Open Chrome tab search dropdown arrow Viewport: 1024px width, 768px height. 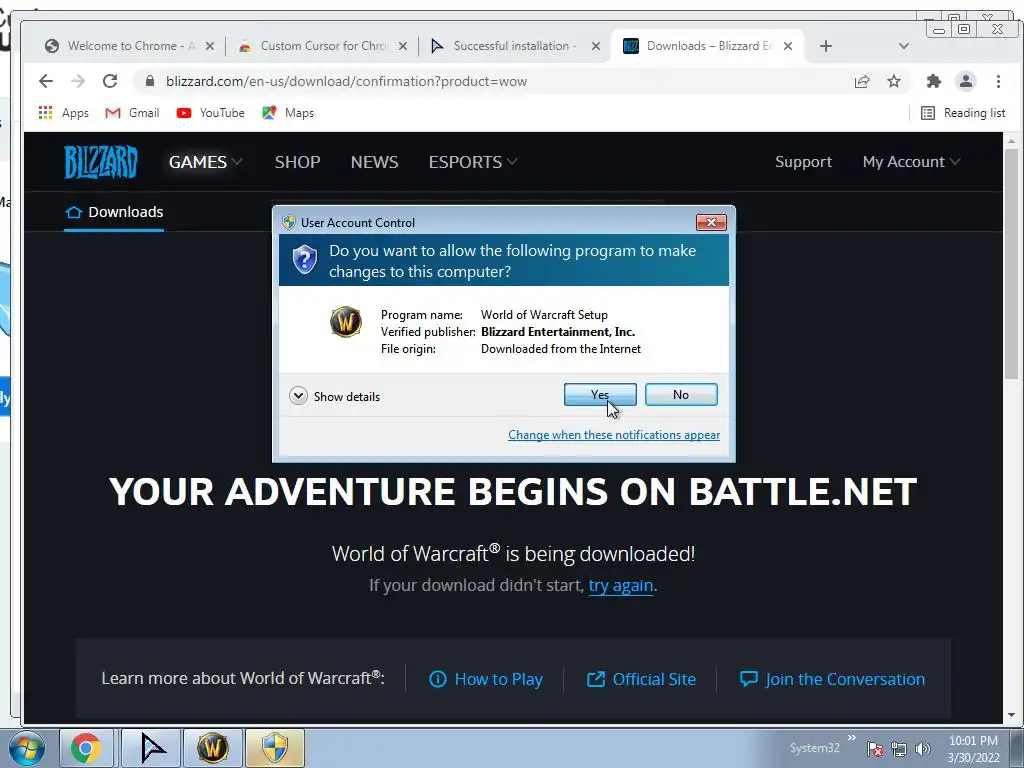pyautogui.click(x=904, y=46)
